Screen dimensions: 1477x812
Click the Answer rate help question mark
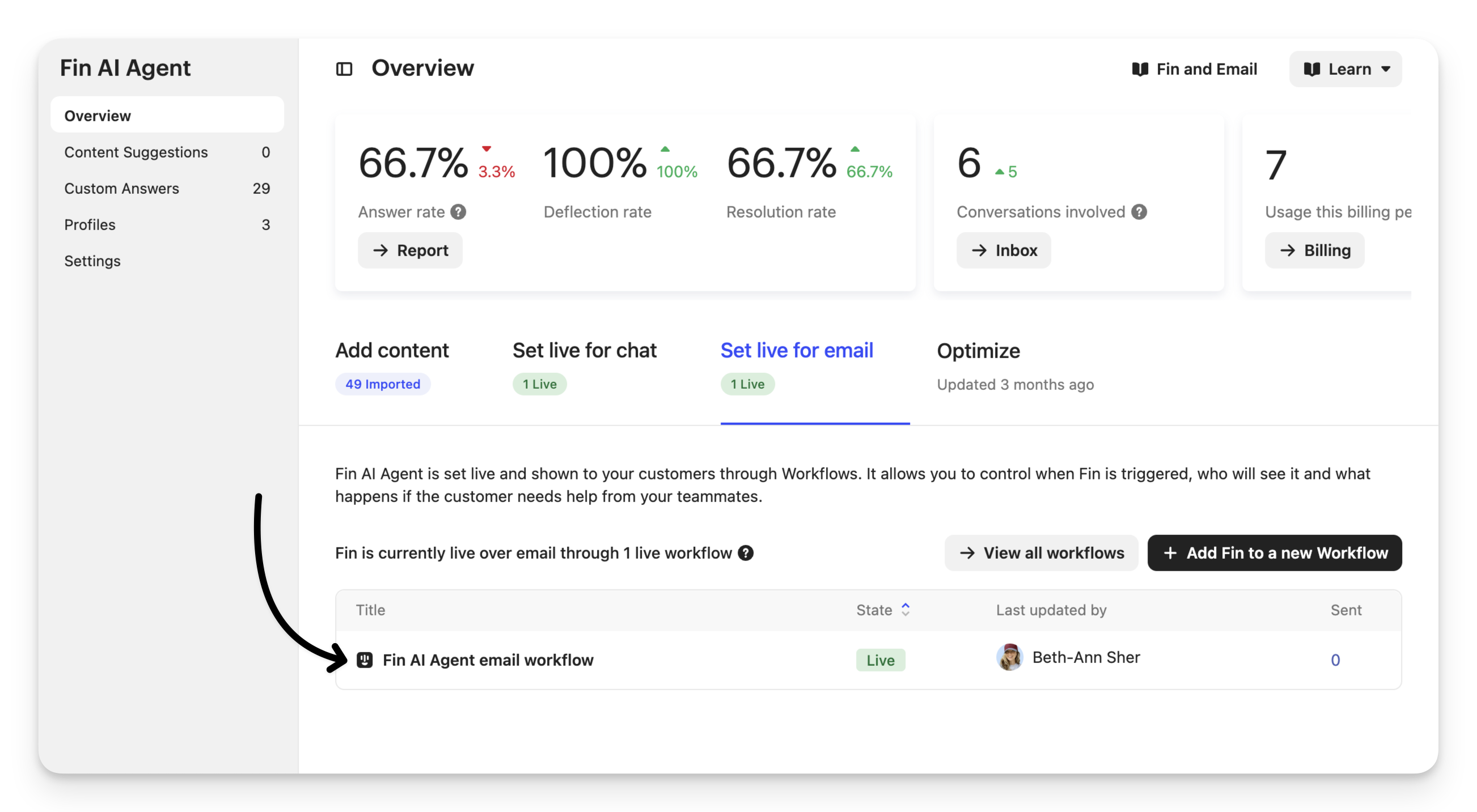458,212
